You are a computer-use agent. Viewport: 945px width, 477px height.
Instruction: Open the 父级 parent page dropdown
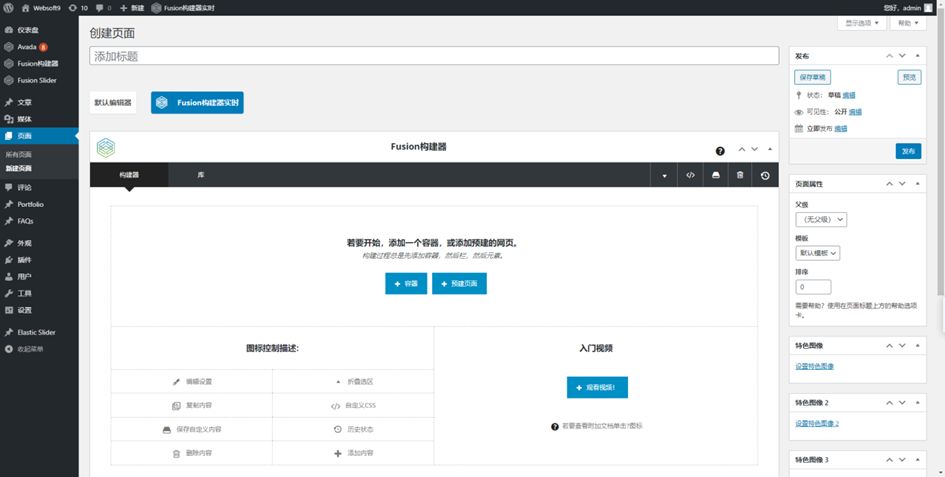(x=820, y=219)
